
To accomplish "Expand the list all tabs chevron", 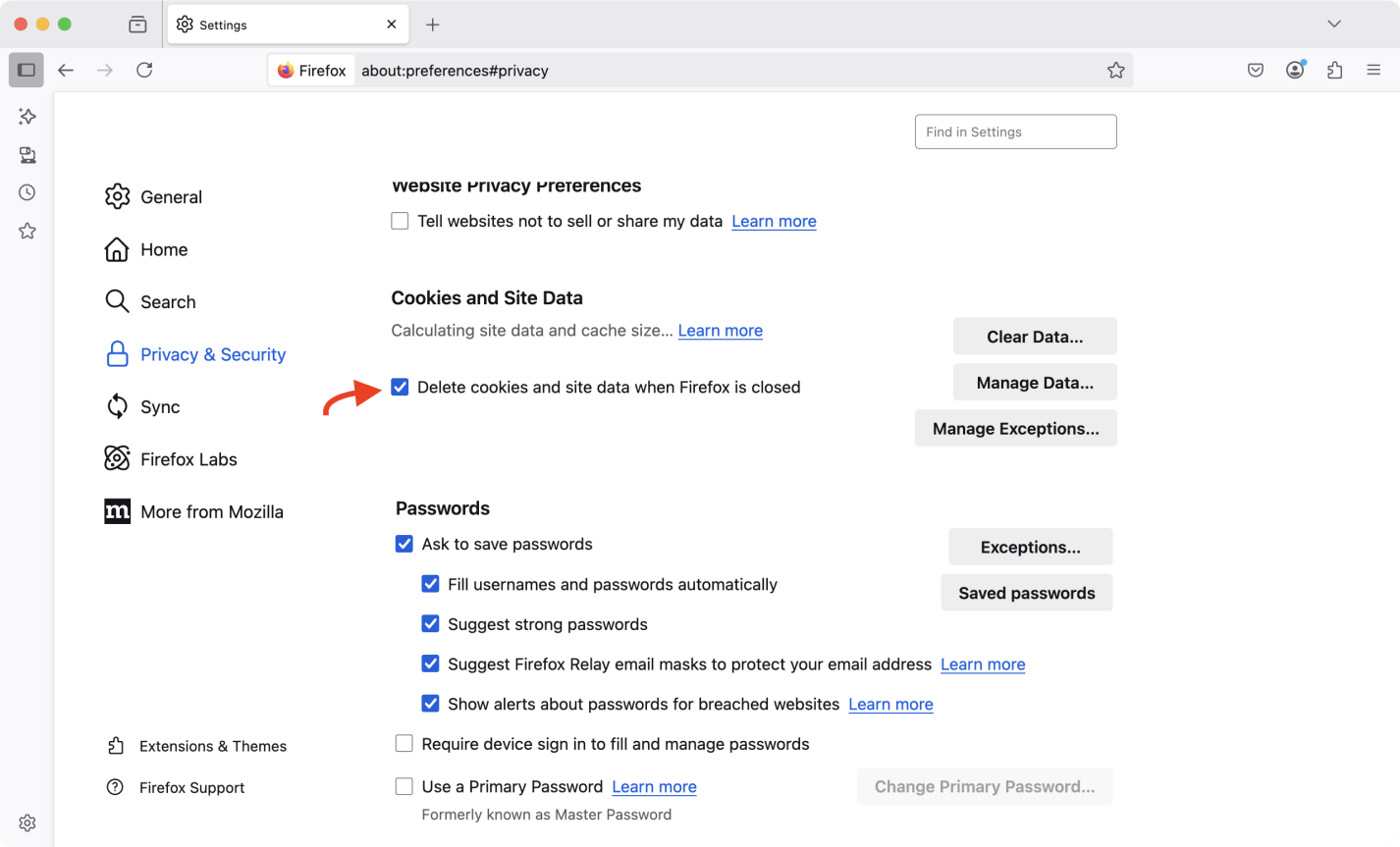I will pyautogui.click(x=1333, y=25).
